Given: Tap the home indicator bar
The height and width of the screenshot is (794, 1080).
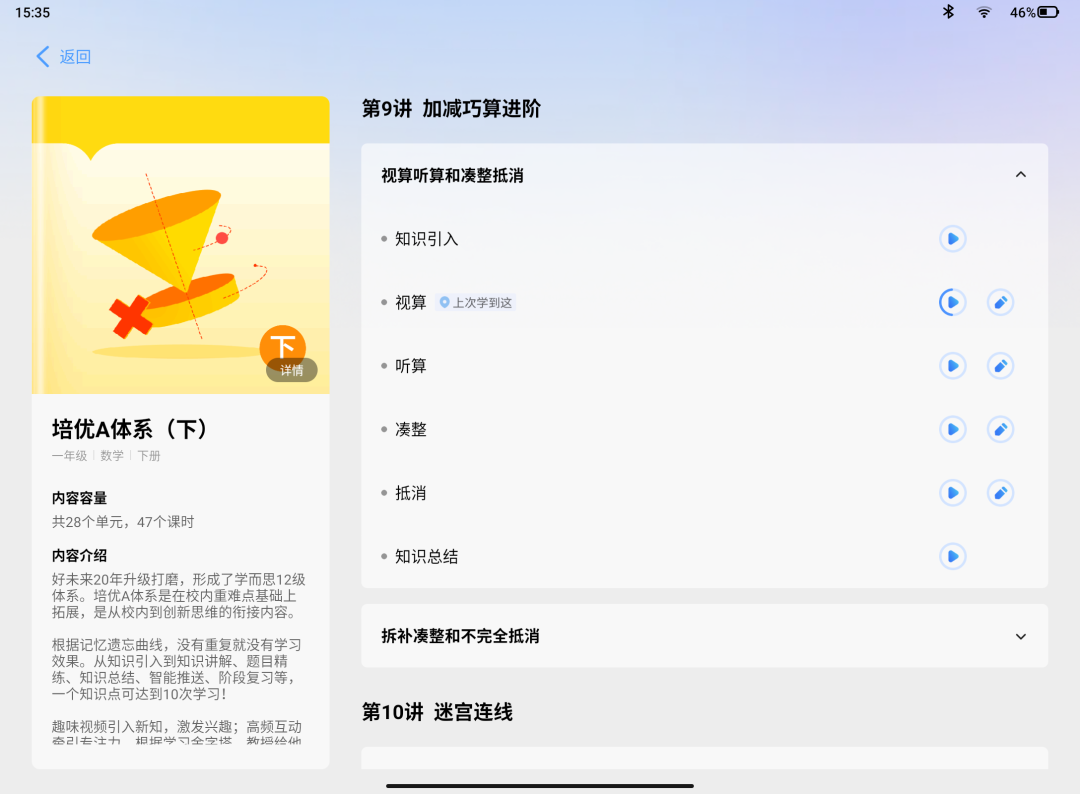Looking at the screenshot, I should click(539, 786).
